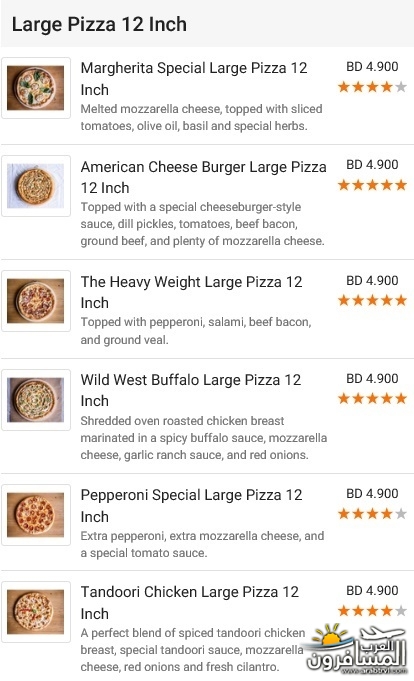The height and width of the screenshot is (681, 414).
Task: Click Pepperoni Special's star rating
Action: (x=372, y=514)
